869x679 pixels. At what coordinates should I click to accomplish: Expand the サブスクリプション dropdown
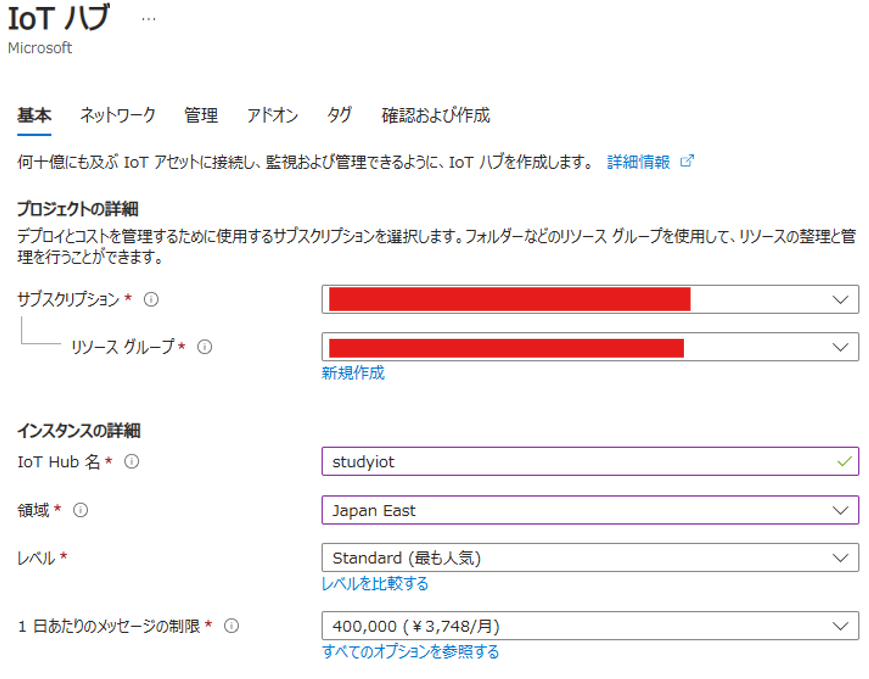pos(590,299)
